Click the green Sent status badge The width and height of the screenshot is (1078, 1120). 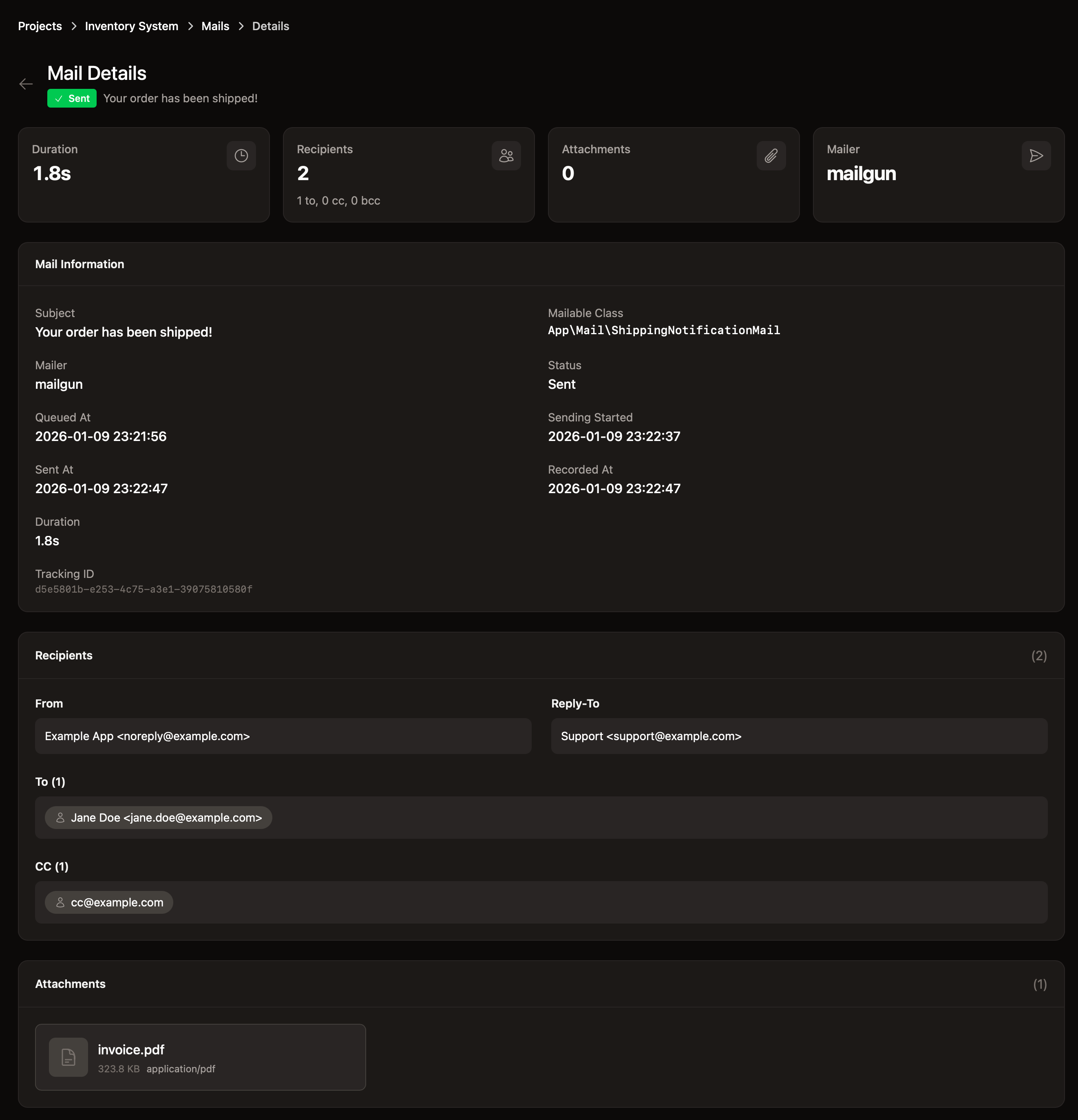pos(72,98)
